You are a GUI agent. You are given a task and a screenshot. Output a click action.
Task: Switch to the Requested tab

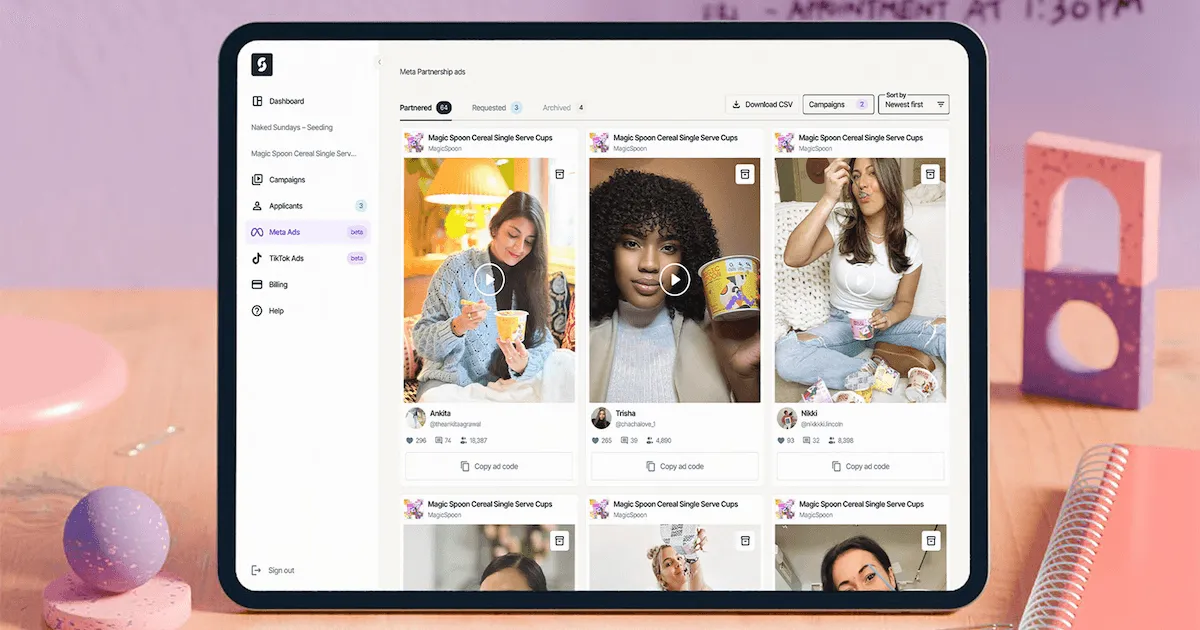[497, 108]
